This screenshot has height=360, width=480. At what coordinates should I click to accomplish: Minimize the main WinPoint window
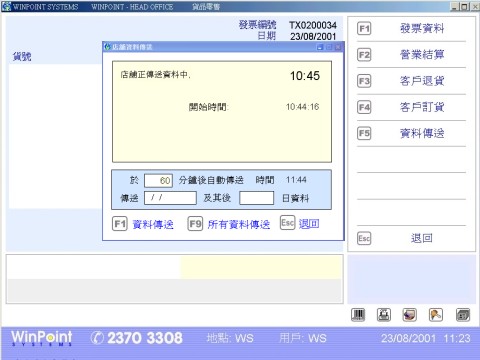coord(454,6)
